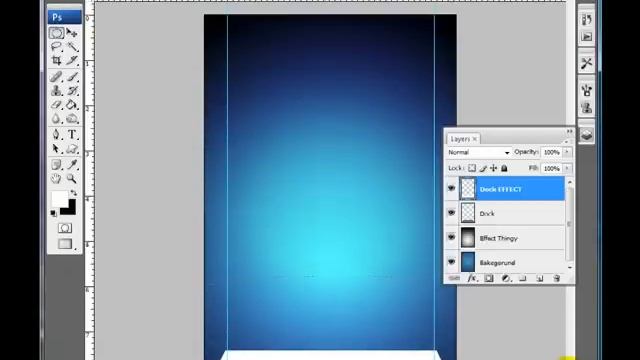Screen dimensions: 640x360
Task: Select the Paint Bucket tool
Action: click(x=72, y=104)
